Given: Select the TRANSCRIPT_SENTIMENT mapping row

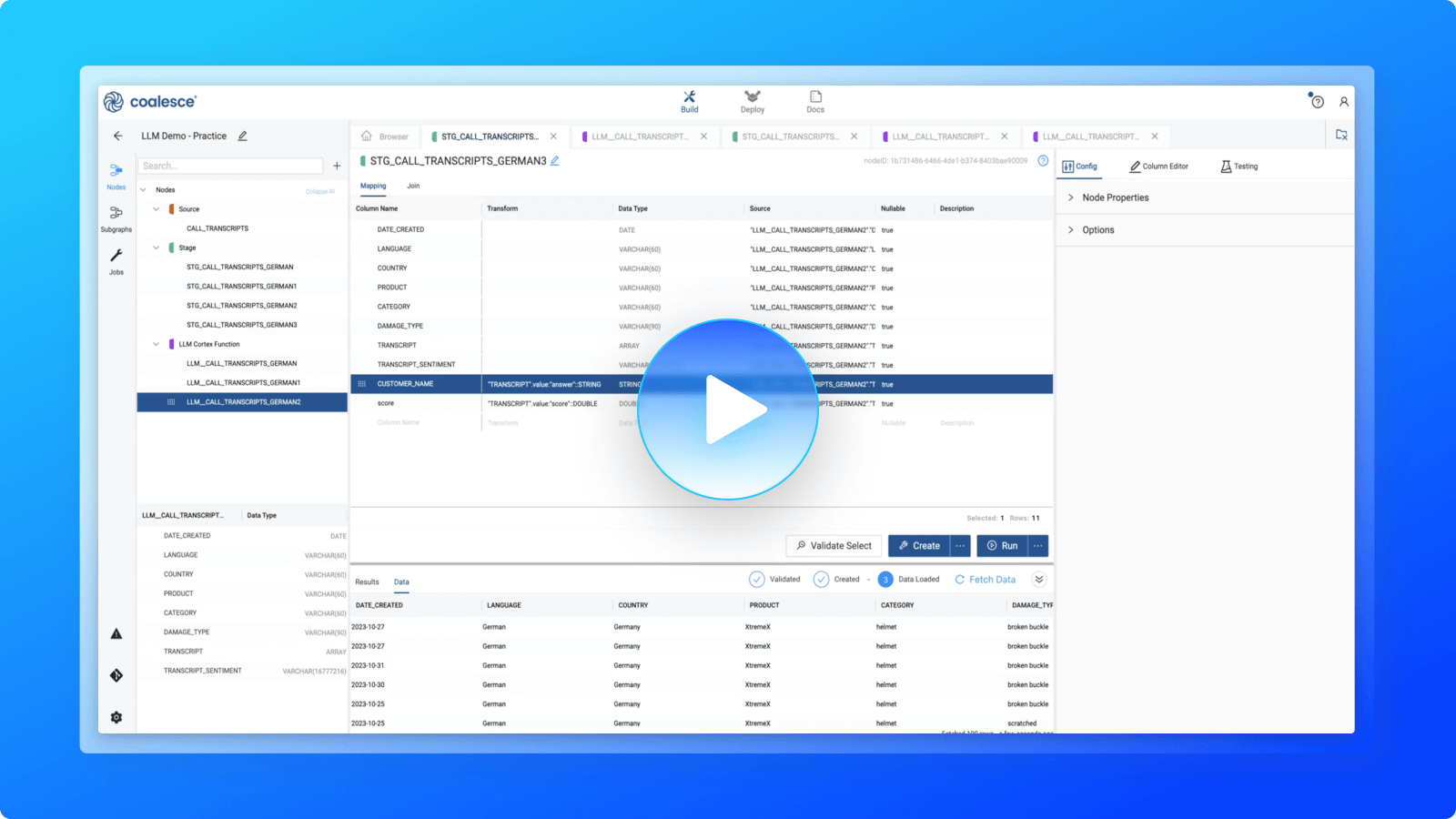Looking at the screenshot, I should coord(701,365).
